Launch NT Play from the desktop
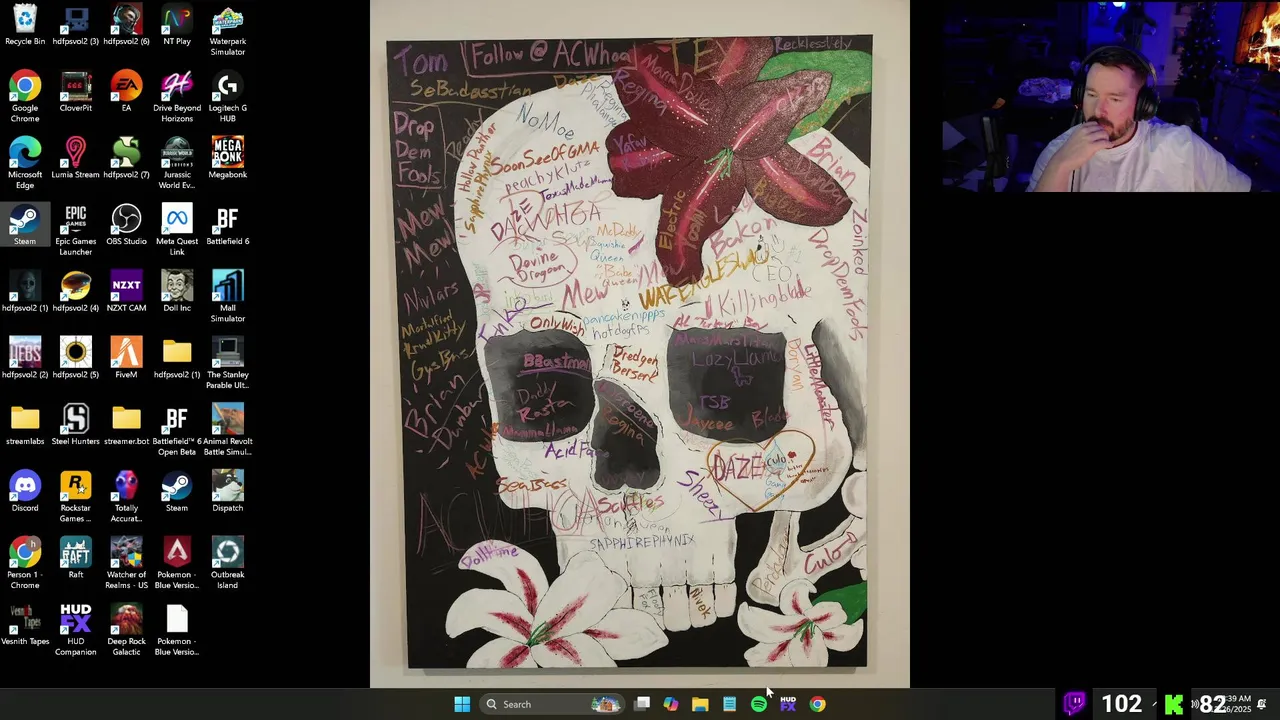Image resolution: width=1280 pixels, height=720 pixels. click(177, 26)
